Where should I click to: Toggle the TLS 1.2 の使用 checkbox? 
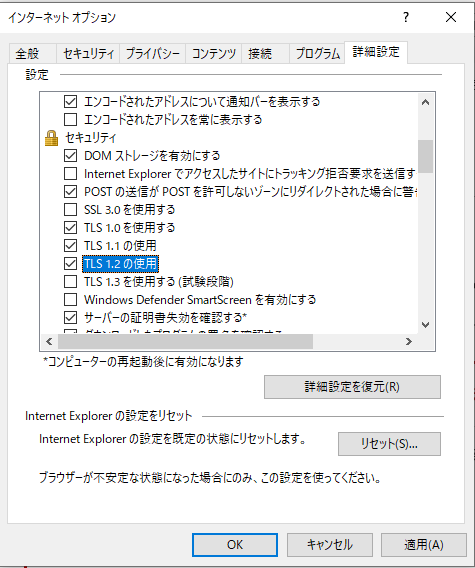[70, 264]
